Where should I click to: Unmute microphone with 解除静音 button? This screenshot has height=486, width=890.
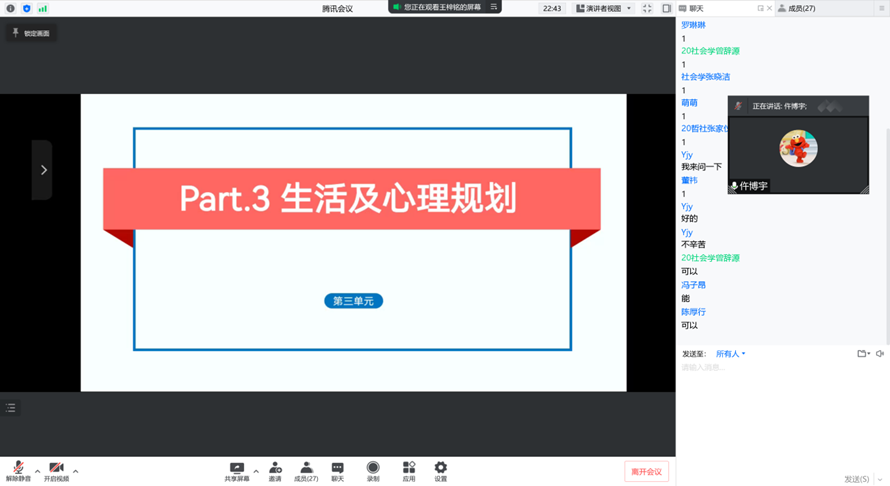click(18, 470)
